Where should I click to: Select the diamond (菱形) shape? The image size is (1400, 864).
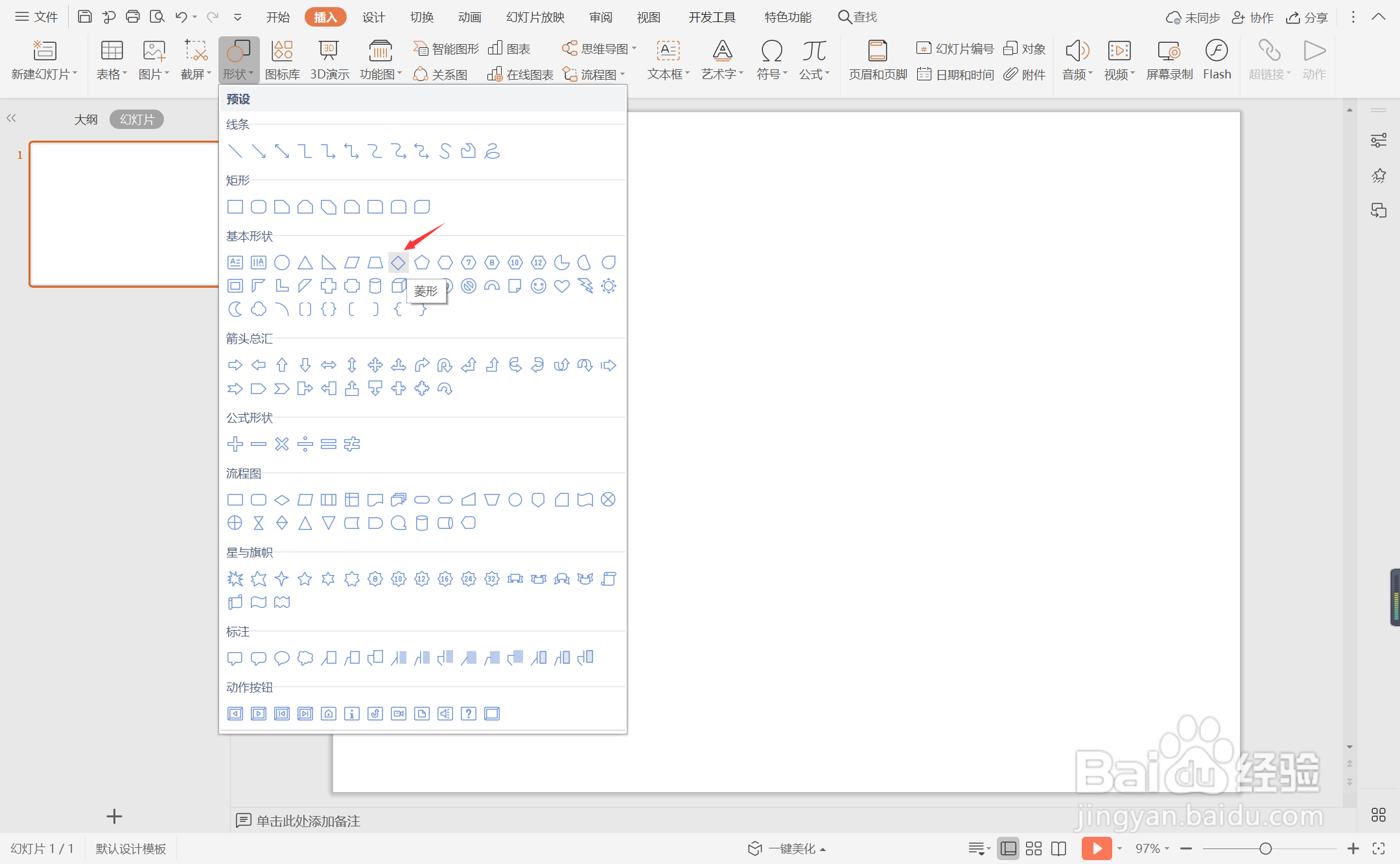coord(398,263)
